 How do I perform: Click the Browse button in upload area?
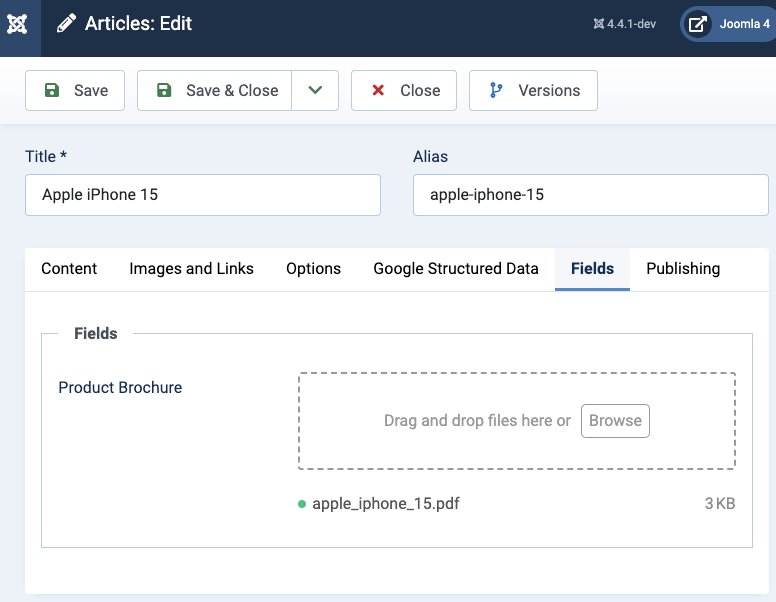[x=615, y=421]
